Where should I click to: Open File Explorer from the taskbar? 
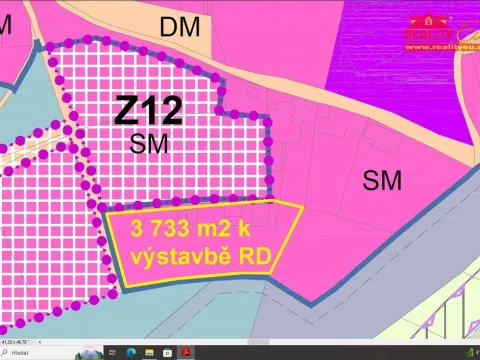[x=149, y=353]
